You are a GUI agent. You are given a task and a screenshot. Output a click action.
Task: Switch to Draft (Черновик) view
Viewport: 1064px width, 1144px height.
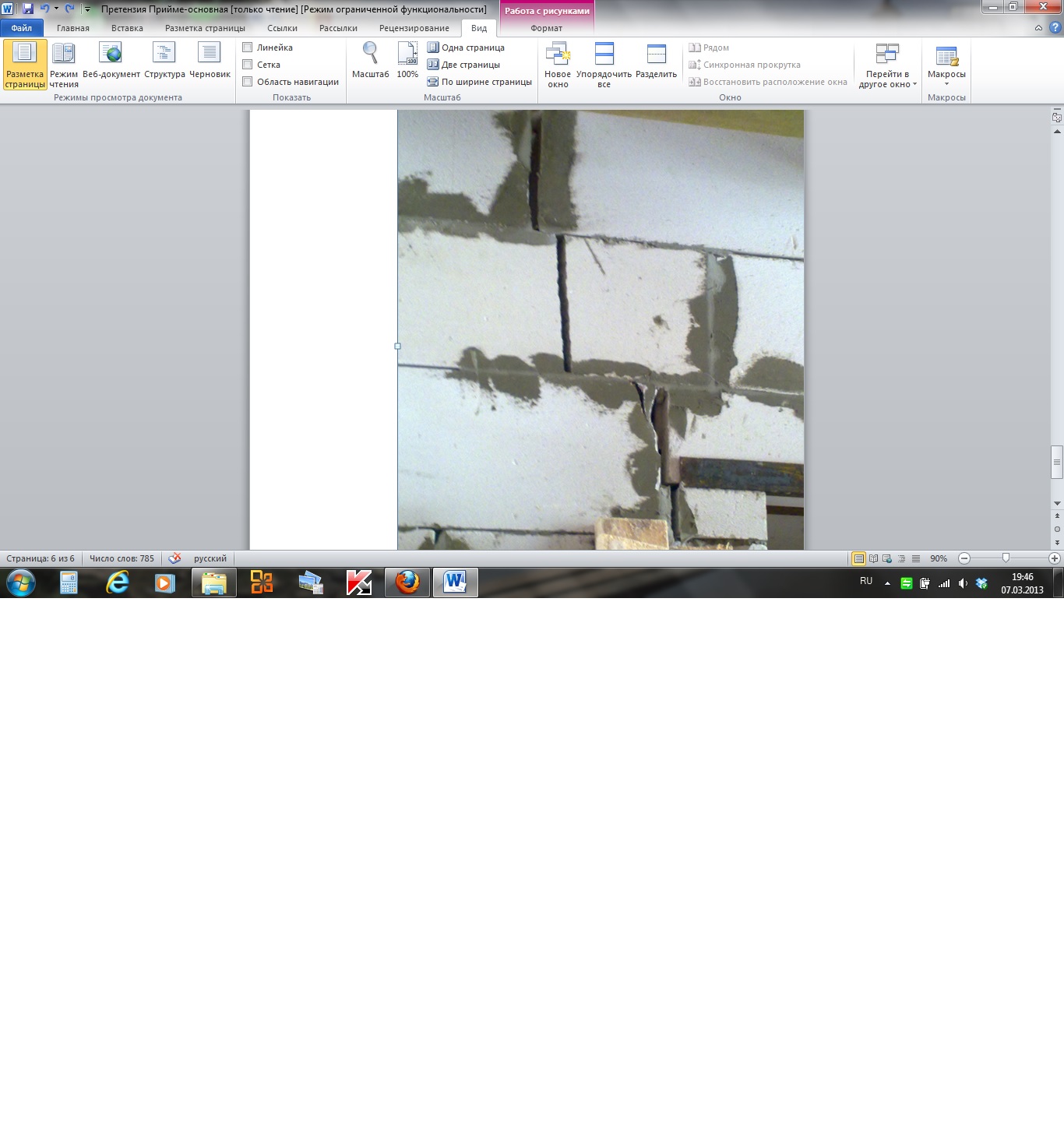coord(210,61)
